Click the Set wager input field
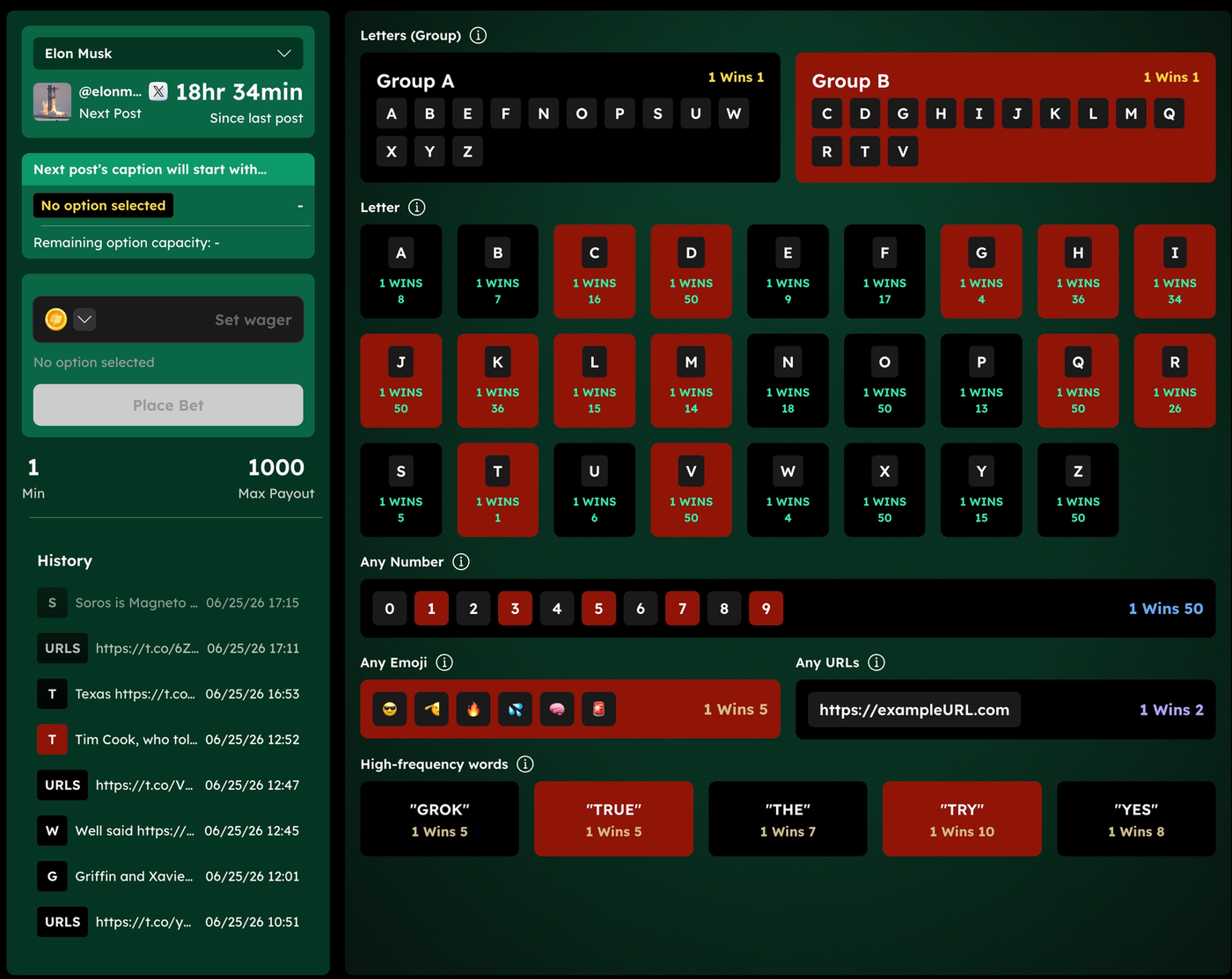This screenshot has width=1232, height=979. (x=168, y=319)
